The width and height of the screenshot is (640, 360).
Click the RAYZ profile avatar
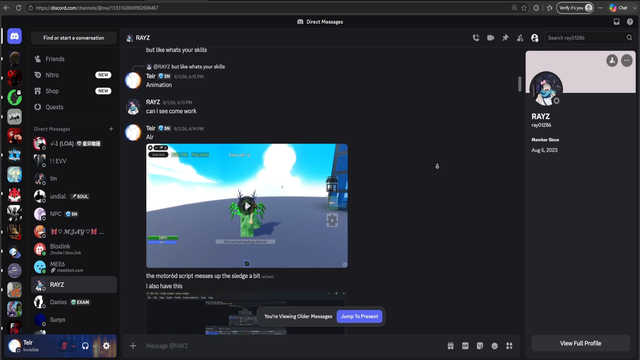point(546,89)
